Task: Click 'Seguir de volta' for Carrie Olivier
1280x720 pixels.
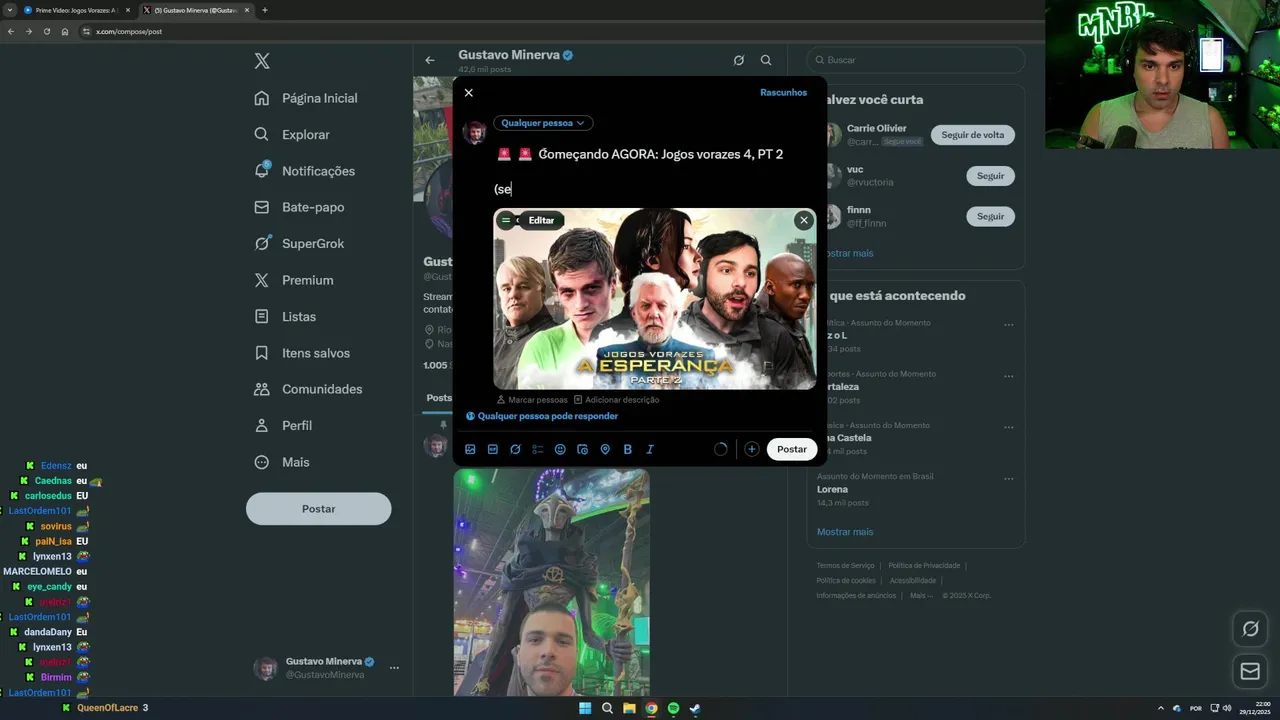Action: pos(973,135)
